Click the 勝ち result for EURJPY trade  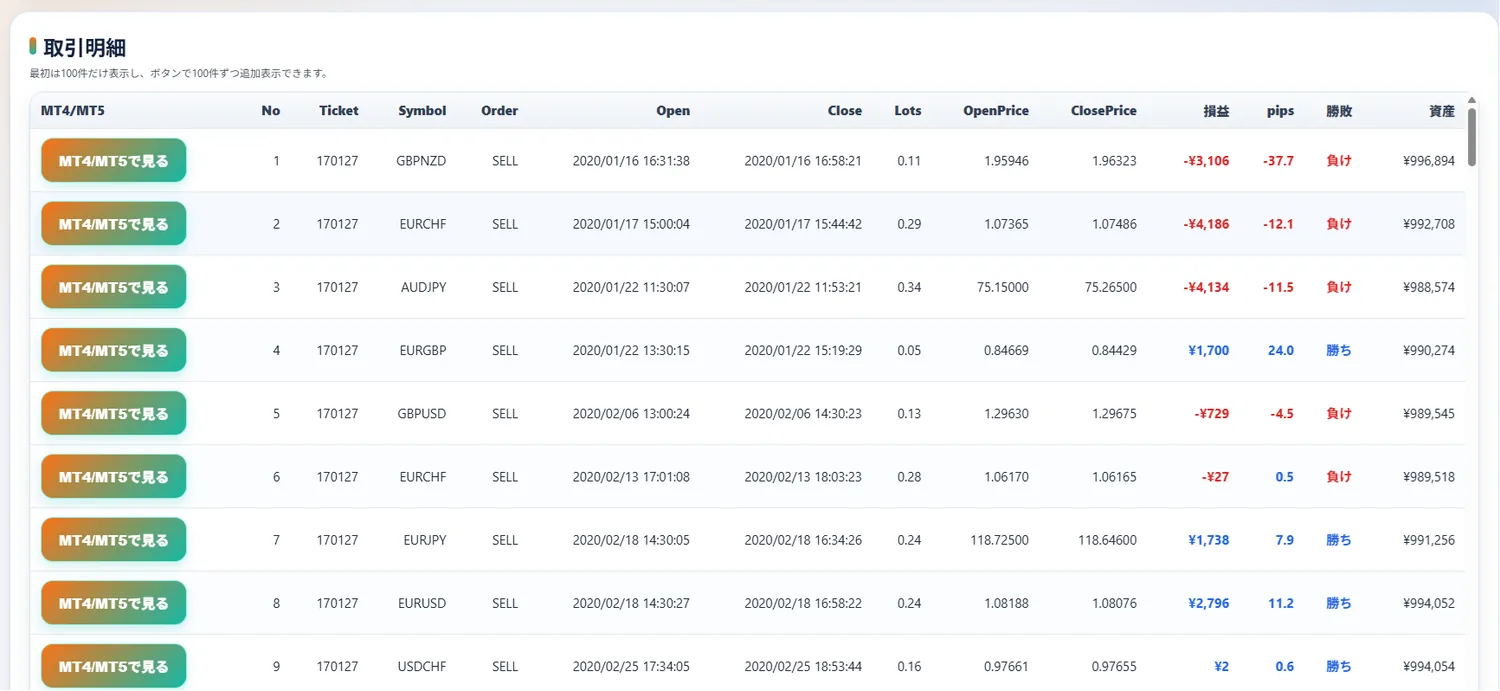tap(1339, 540)
